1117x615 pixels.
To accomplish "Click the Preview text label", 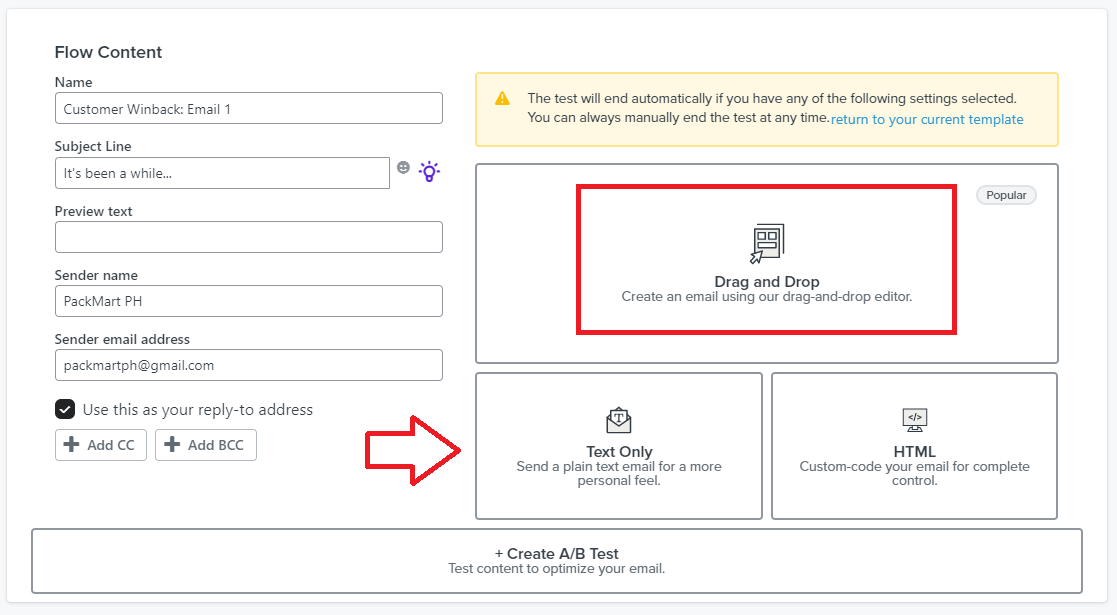I will point(93,211).
